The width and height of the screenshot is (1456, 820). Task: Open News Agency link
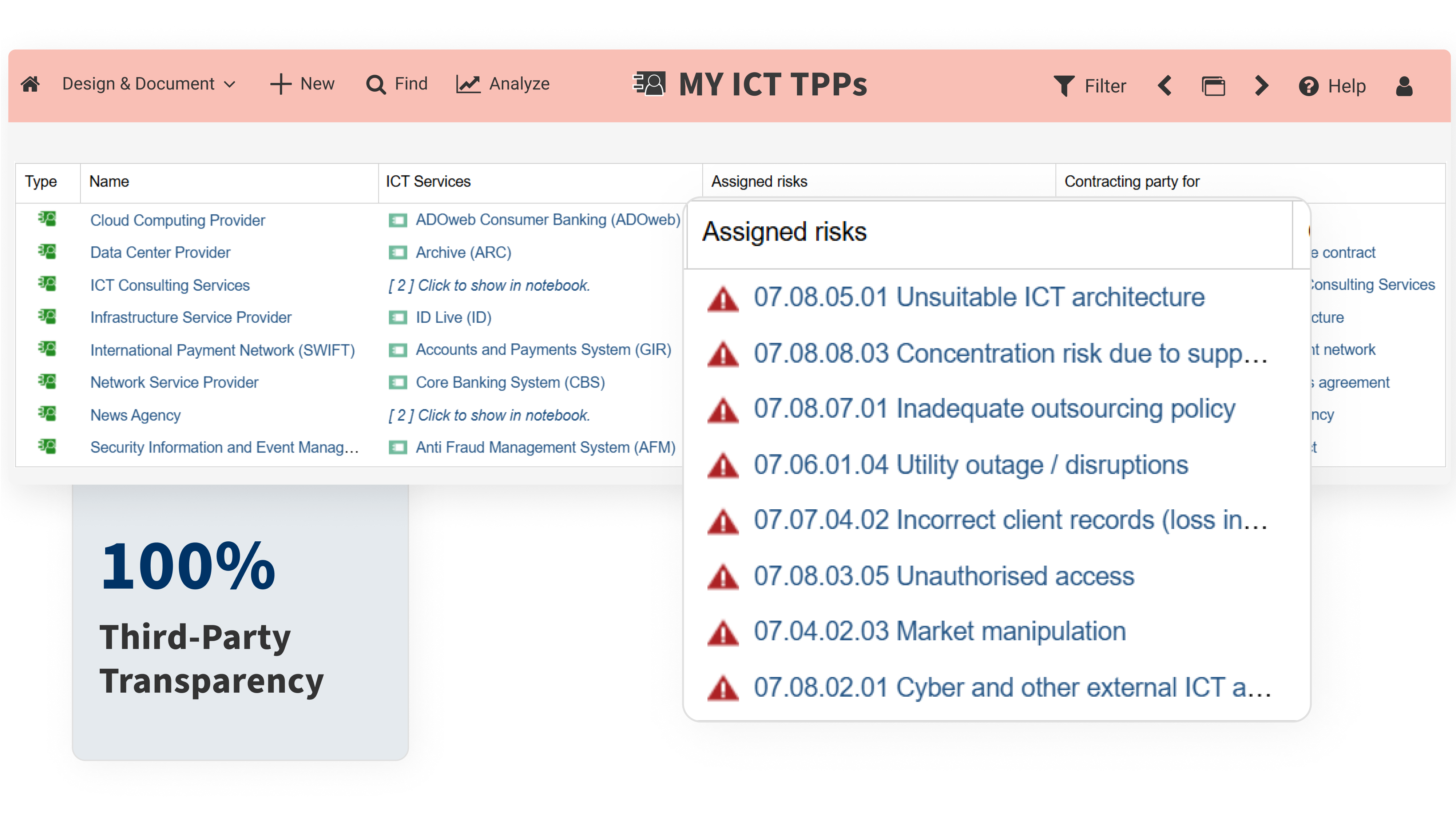pos(135,415)
